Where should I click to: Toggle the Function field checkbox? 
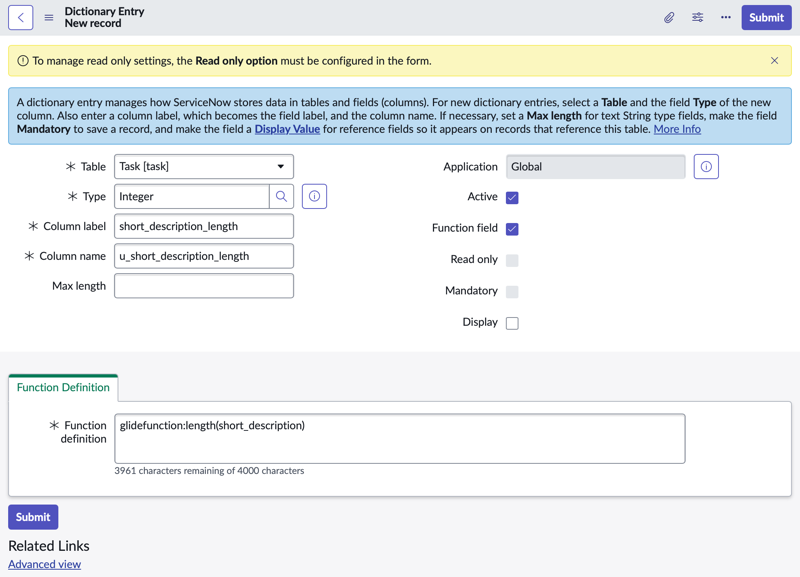pos(512,229)
